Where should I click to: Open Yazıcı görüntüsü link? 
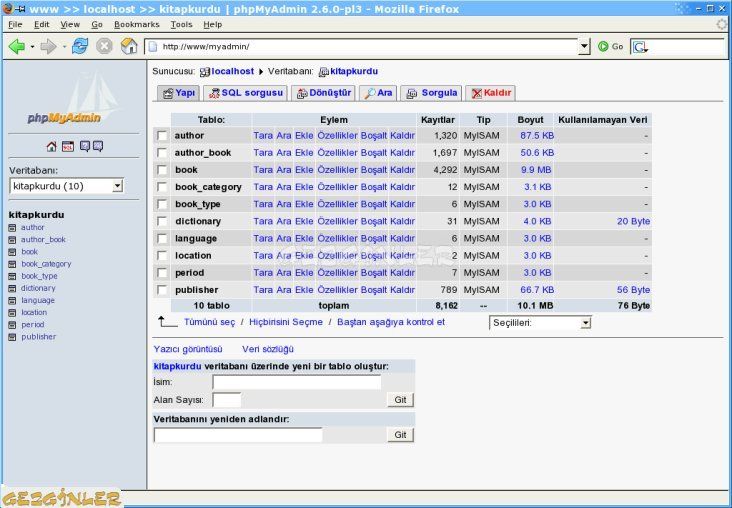click(x=188, y=349)
